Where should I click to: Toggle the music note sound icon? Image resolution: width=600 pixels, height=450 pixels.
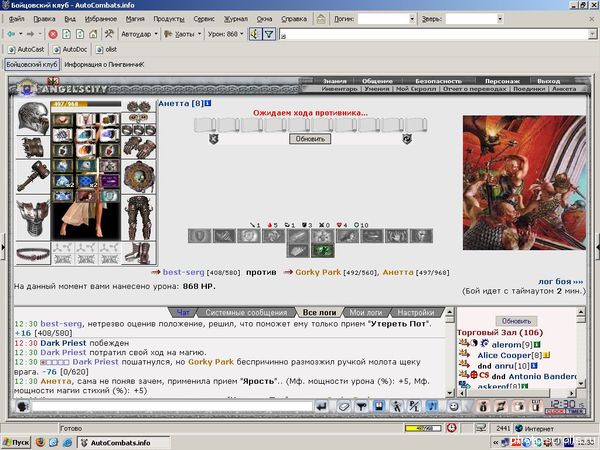(x=432, y=406)
